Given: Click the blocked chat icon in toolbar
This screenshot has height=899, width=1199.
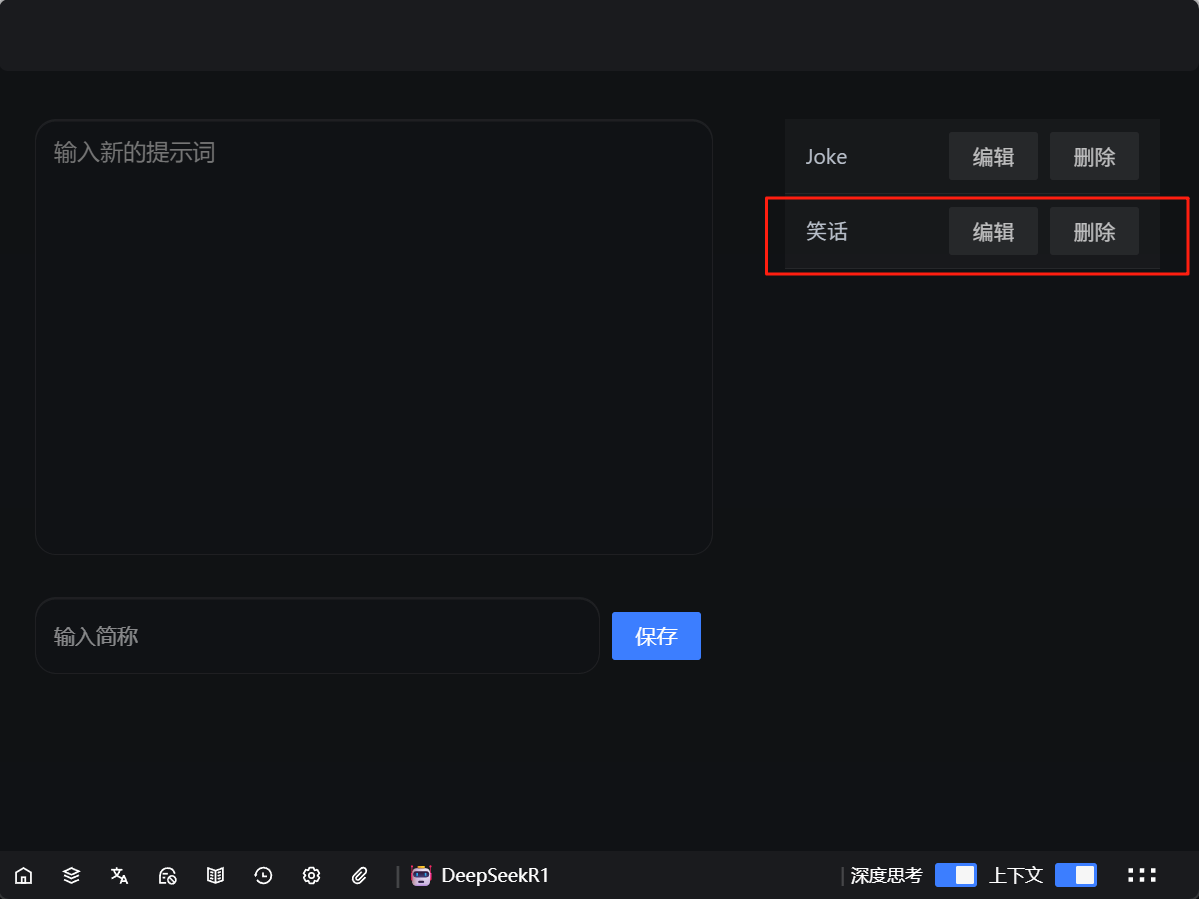Looking at the screenshot, I should [167, 876].
